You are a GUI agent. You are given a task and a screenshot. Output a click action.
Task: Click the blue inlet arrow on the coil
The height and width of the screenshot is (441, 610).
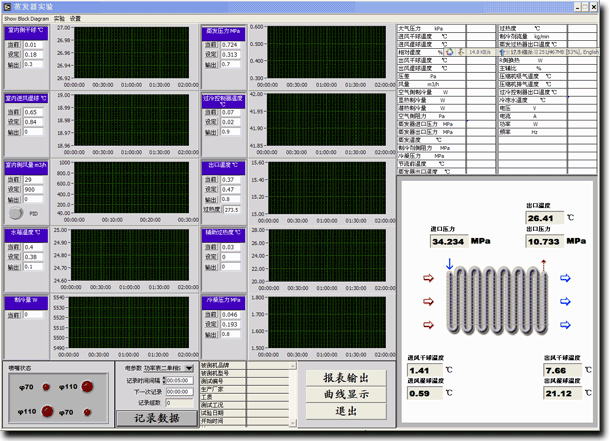(449, 265)
